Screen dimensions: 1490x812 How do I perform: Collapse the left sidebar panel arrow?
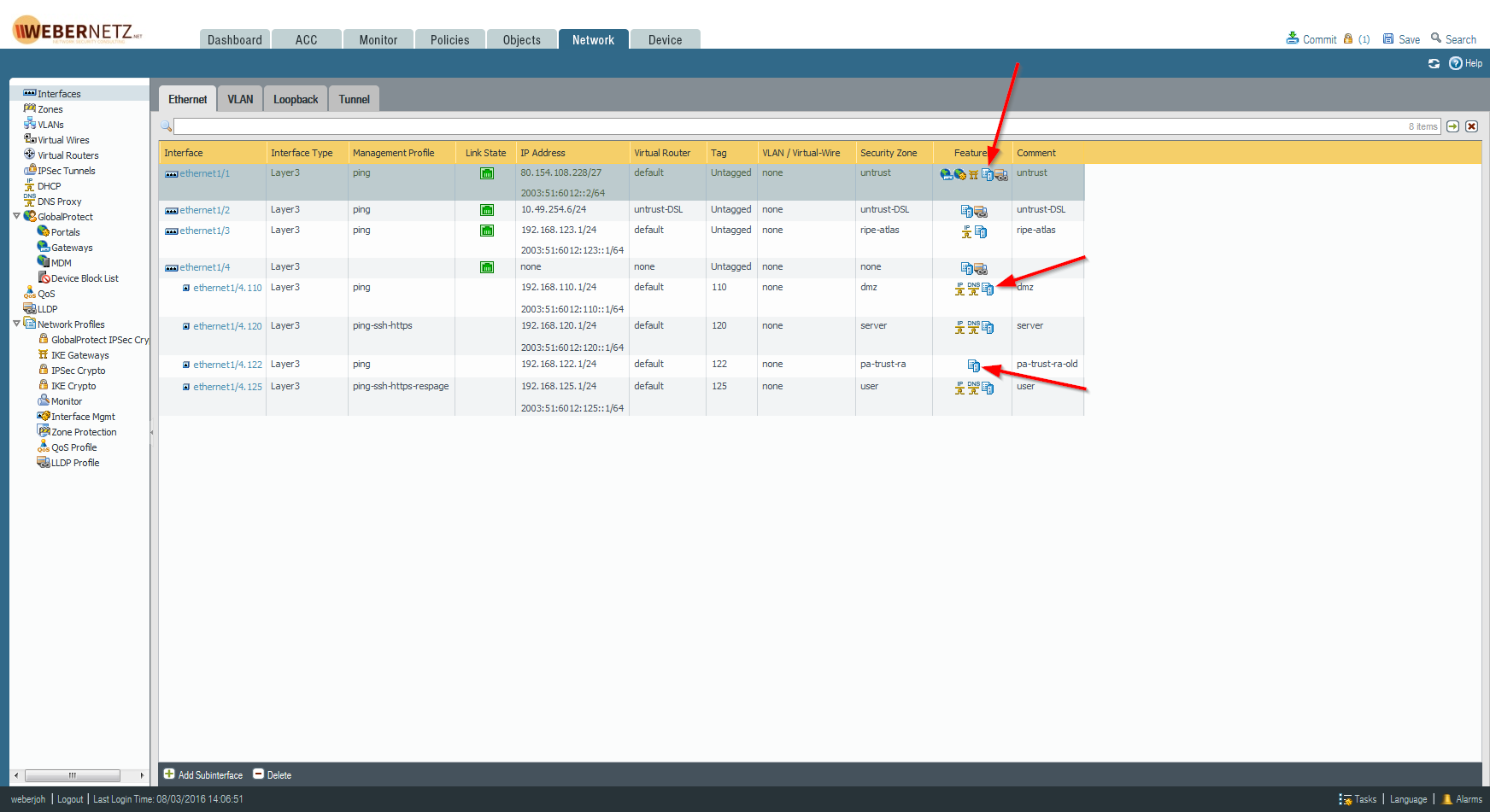point(151,434)
